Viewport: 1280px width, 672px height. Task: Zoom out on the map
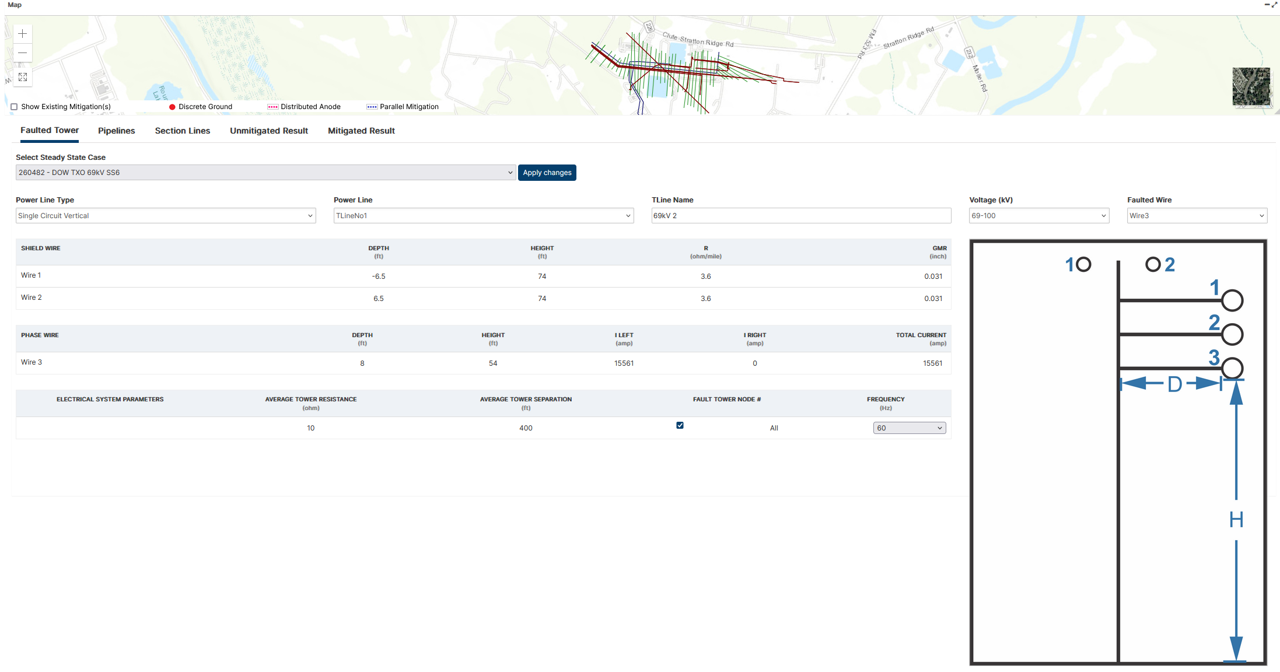pyautogui.click(x=21, y=54)
